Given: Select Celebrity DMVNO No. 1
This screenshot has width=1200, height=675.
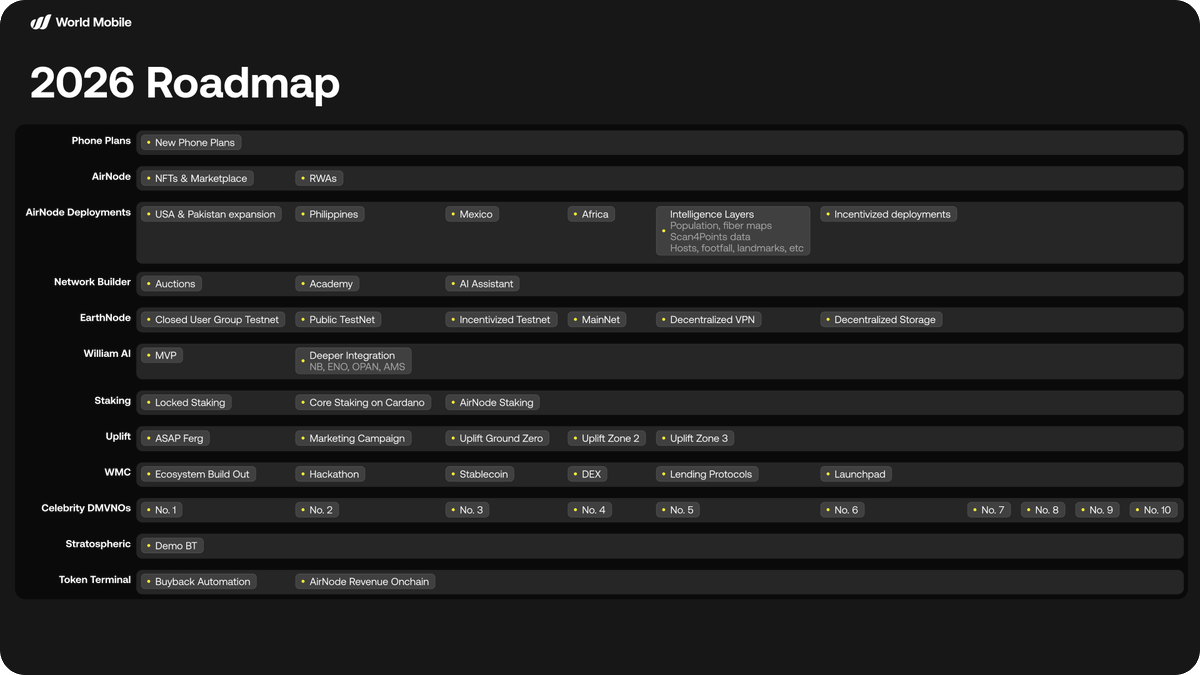Looking at the screenshot, I should pos(161,511).
